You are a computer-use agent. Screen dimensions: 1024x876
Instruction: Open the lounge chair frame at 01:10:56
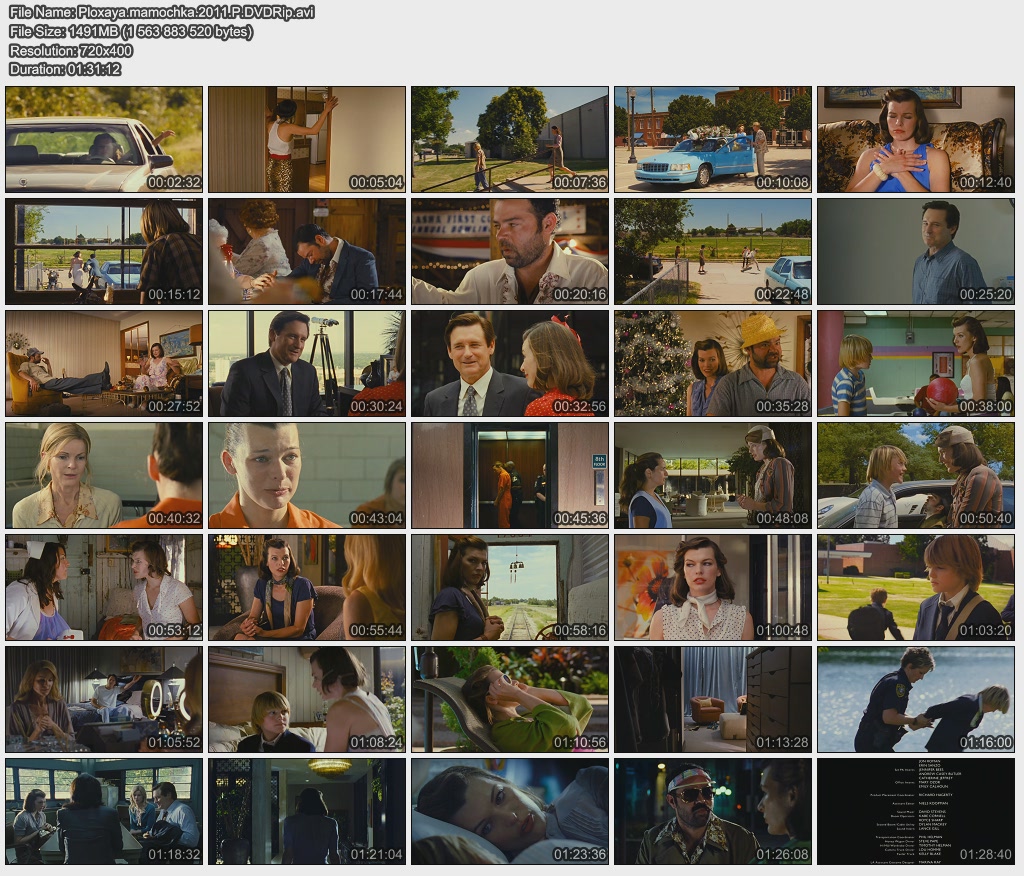coord(510,700)
